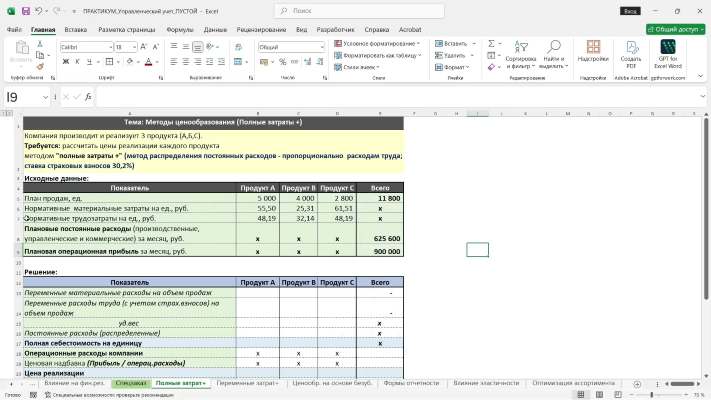The image size is (711, 400).
Task: Switch to the Разработчик ribbon tab
Action: click(x=336, y=29)
